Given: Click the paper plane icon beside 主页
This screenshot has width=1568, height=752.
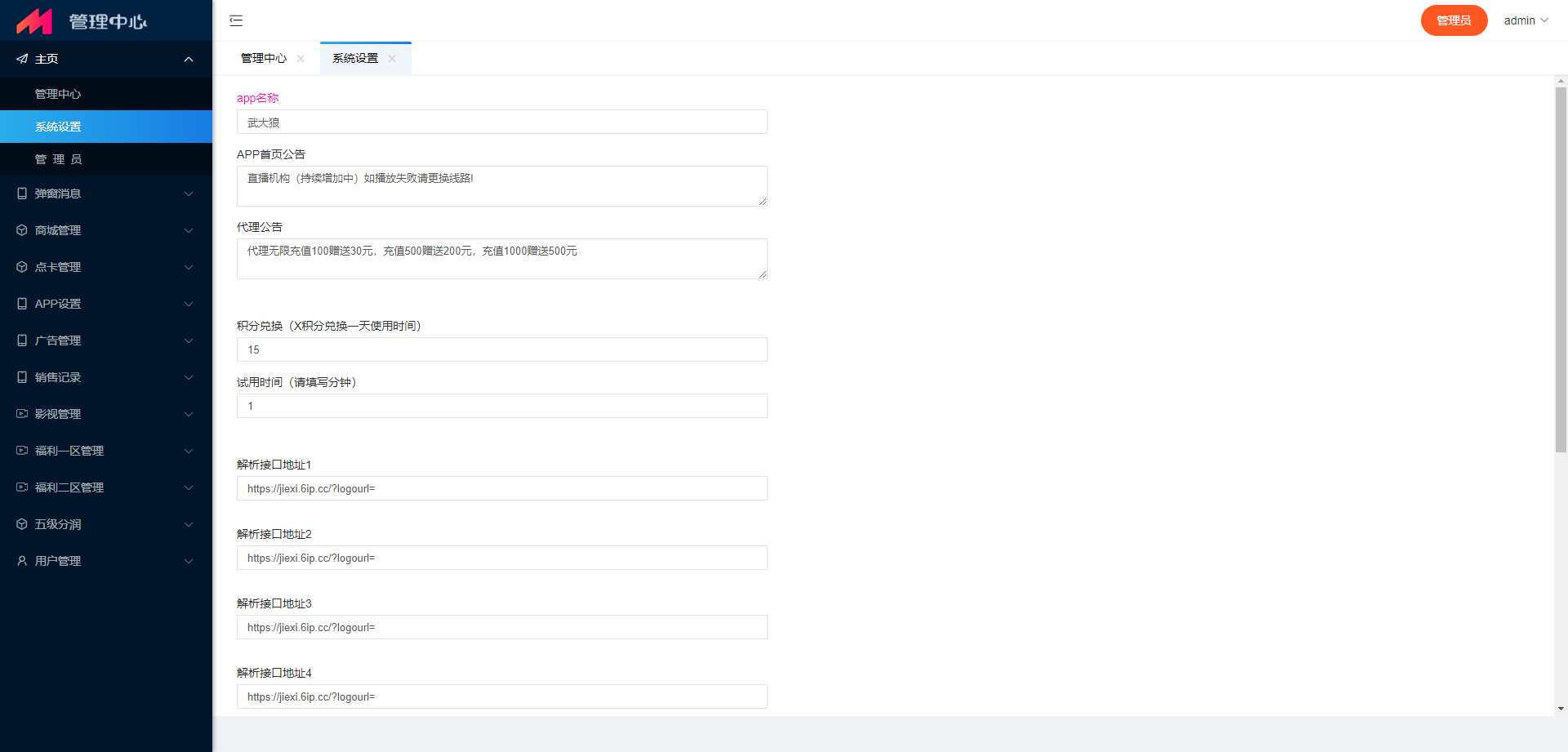Looking at the screenshot, I should (x=22, y=59).
